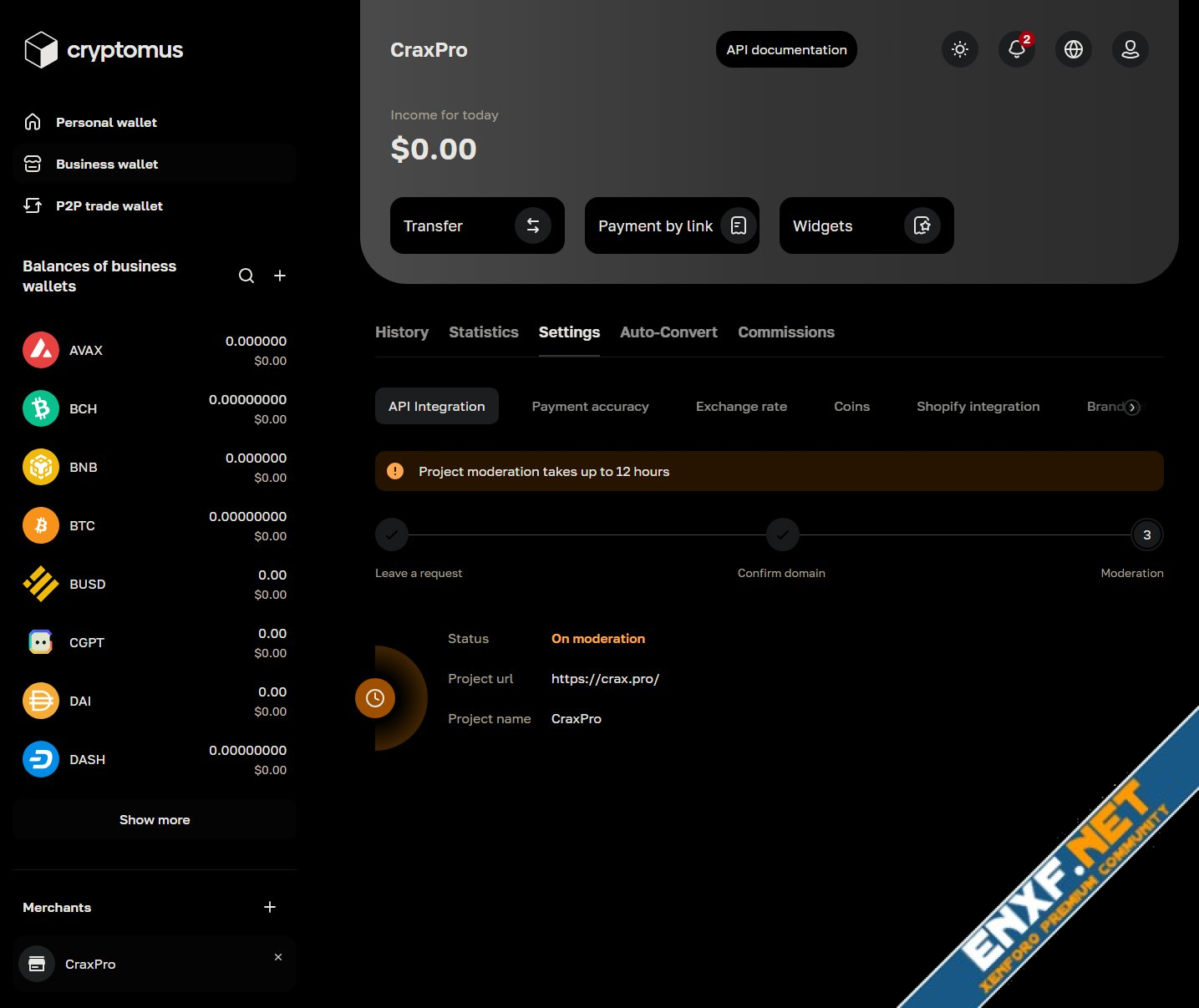
Task: Select the Payment accuracy settings tab
Action: pyautogui.click(x=590, y=407)
